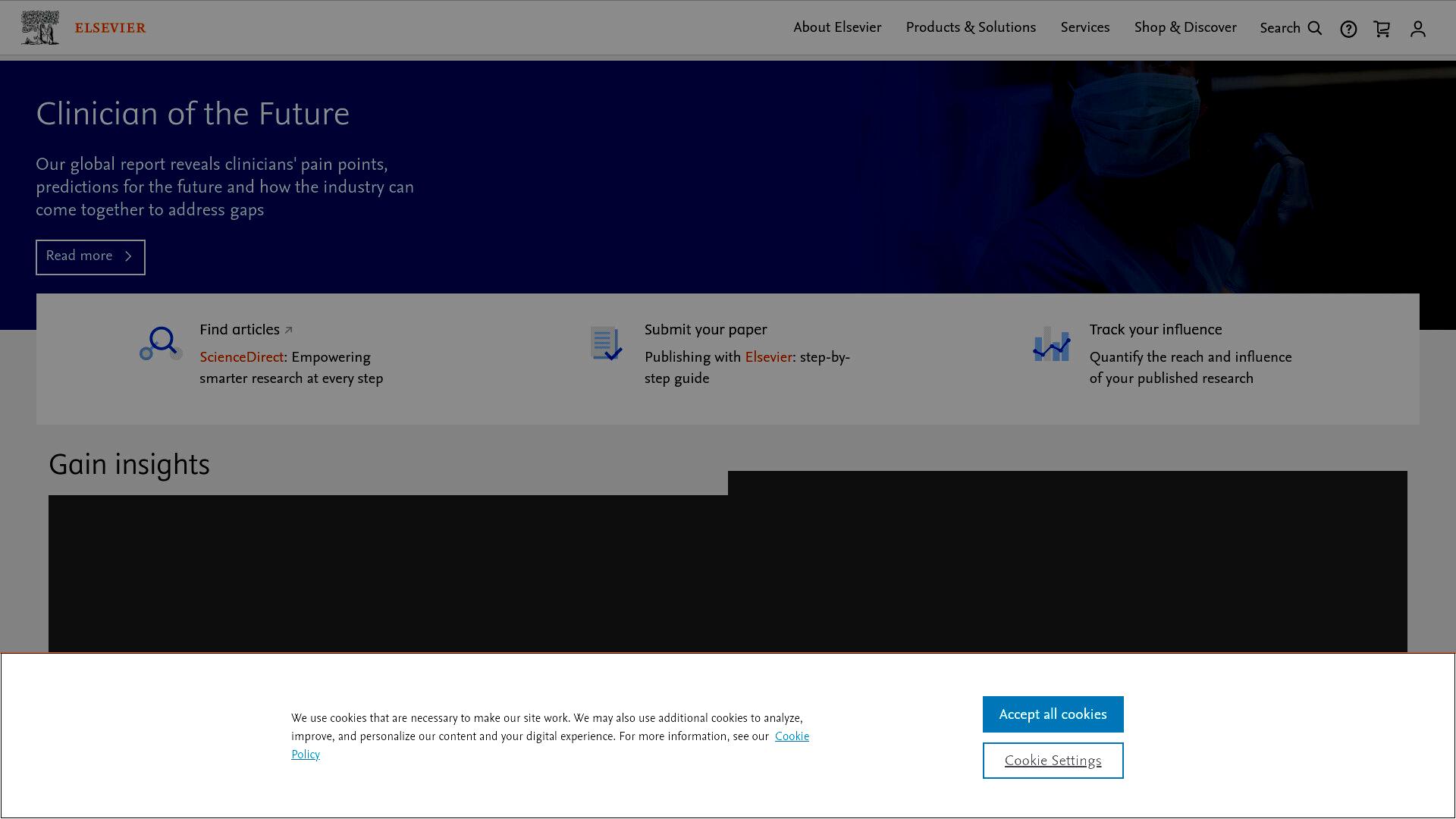
Task: Open Cookie Settings
Action: pyautogui.click(x=1053, y=761)
